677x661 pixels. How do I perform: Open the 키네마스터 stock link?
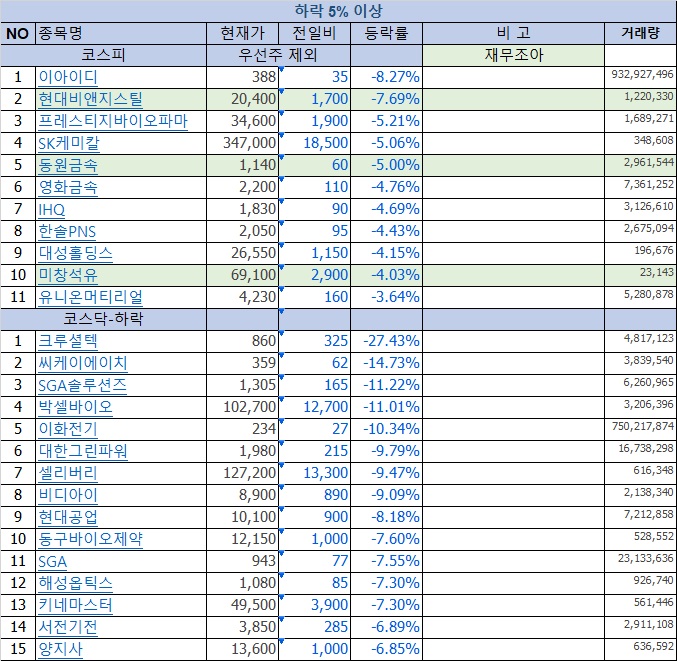tap(76, 606)
